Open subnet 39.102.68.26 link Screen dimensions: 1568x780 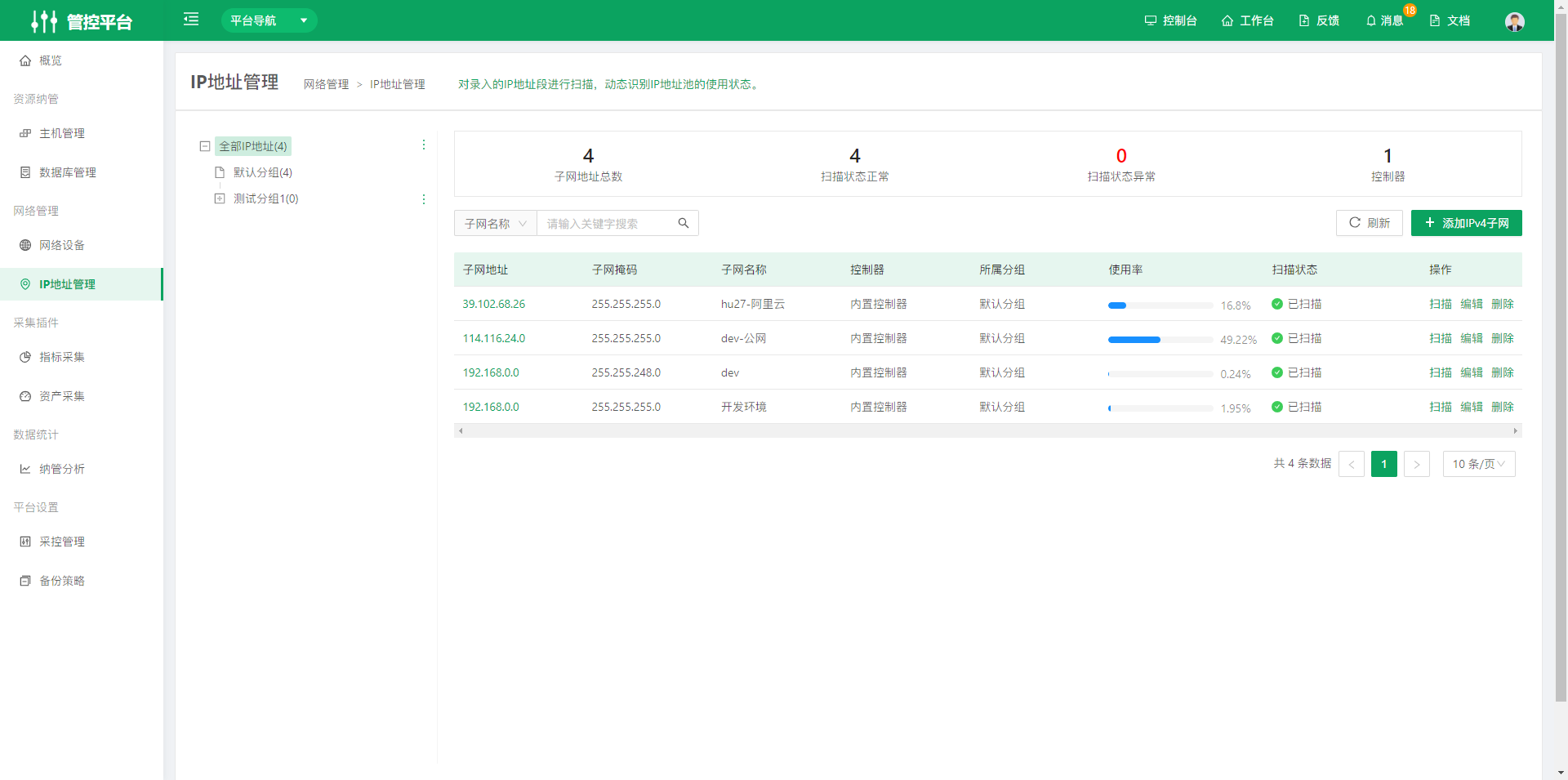coord(494,304)
